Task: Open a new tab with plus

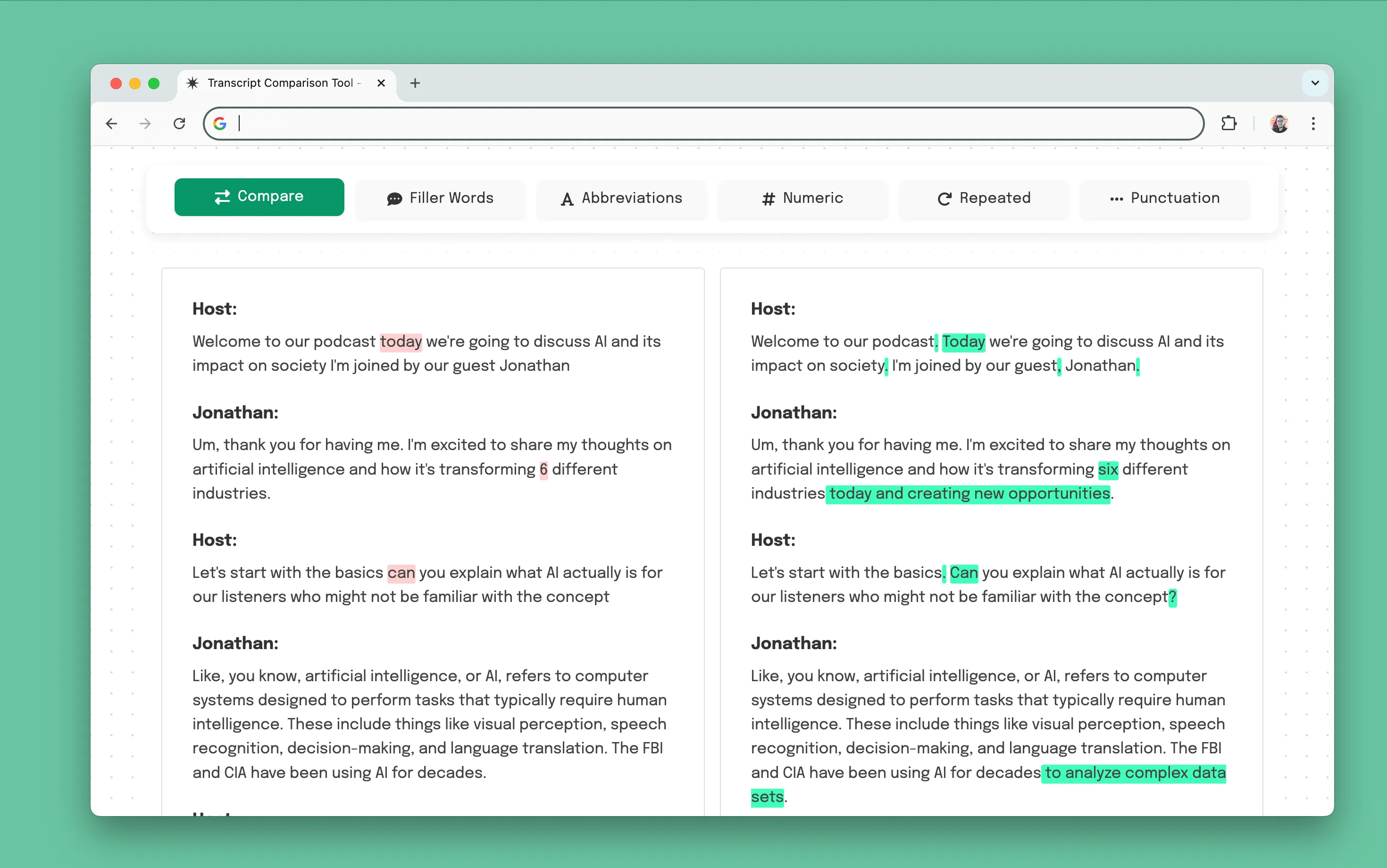Action: point(415,83)
